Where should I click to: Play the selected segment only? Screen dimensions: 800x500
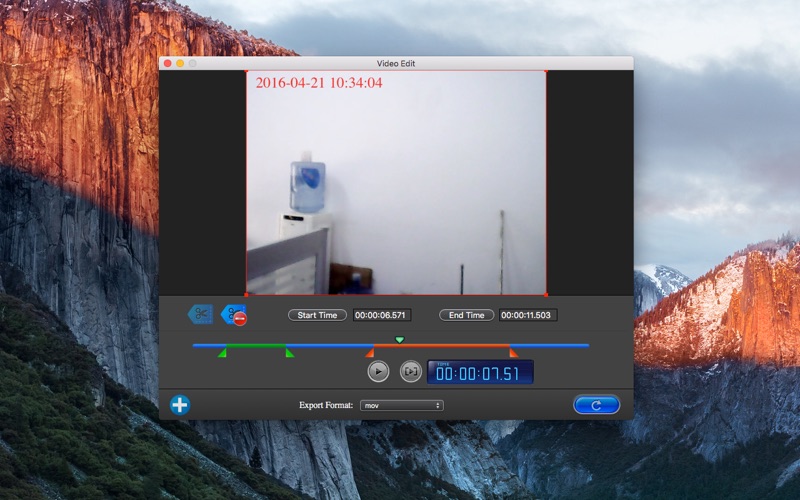pos(411,371)
